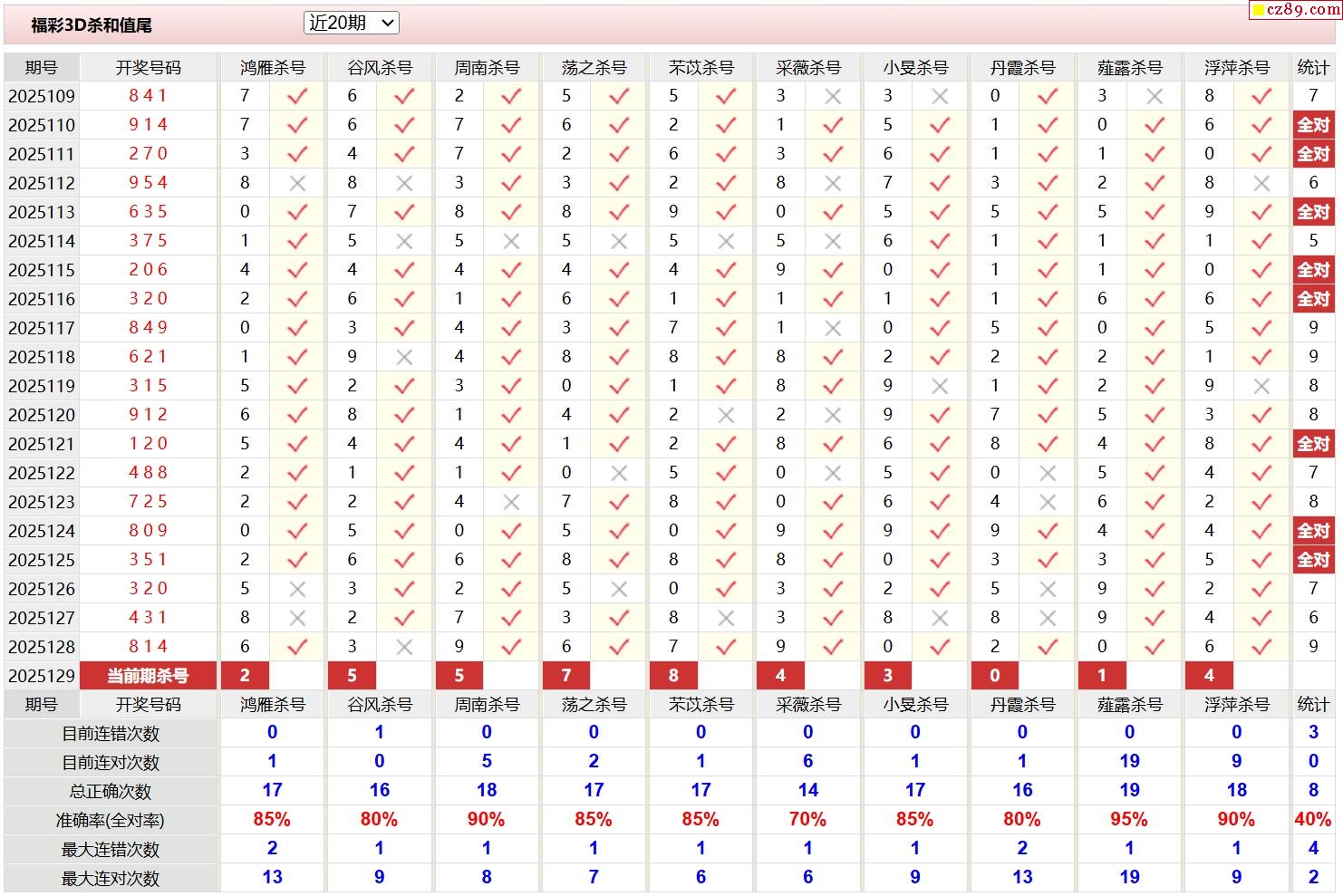Click 鸿雁杀号 cross mark in row 2025112

(297, 183)
